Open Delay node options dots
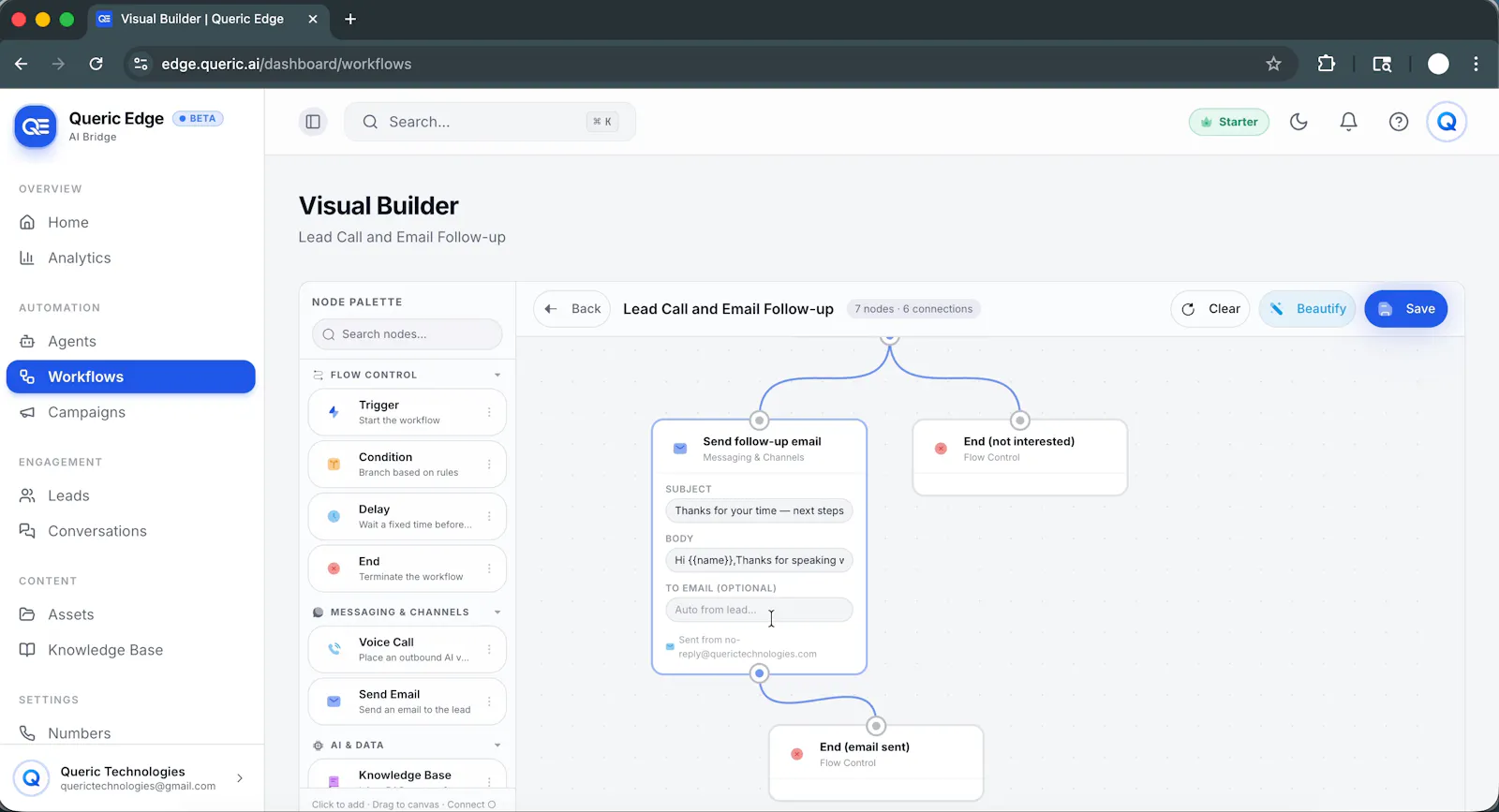This screenshot has height=812, width=1499. [x=489, y=517]
